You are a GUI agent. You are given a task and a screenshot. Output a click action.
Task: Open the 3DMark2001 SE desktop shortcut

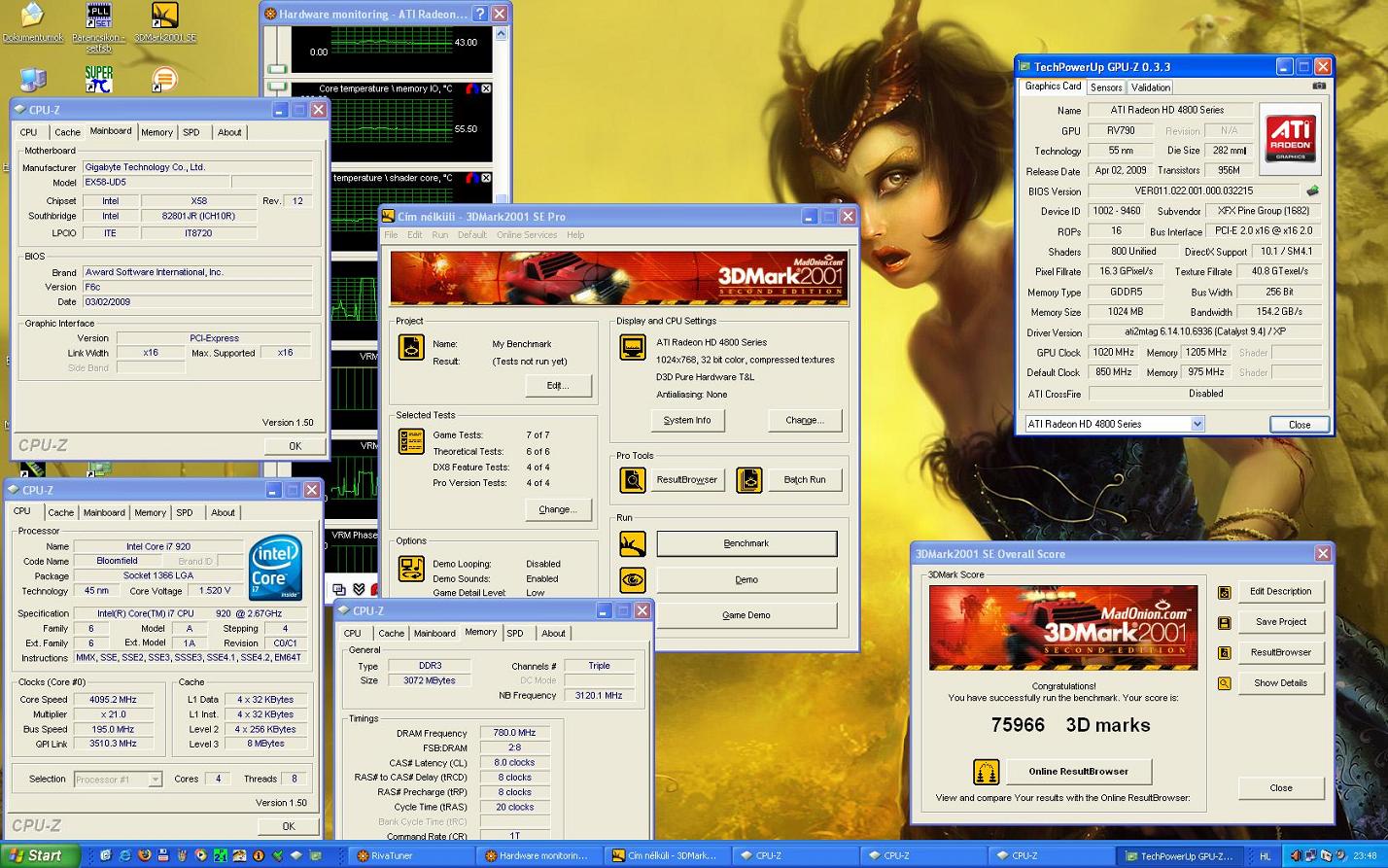click(165, 23)
